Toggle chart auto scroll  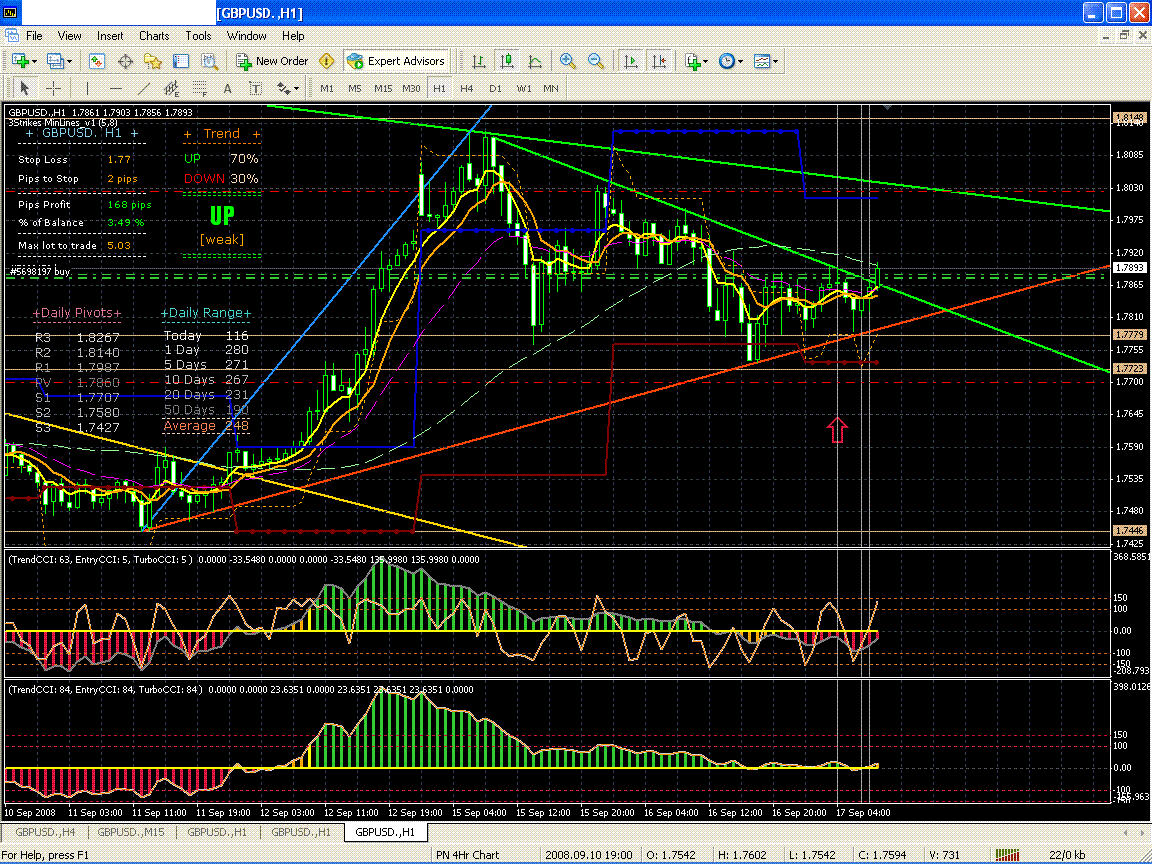[630, 62]
